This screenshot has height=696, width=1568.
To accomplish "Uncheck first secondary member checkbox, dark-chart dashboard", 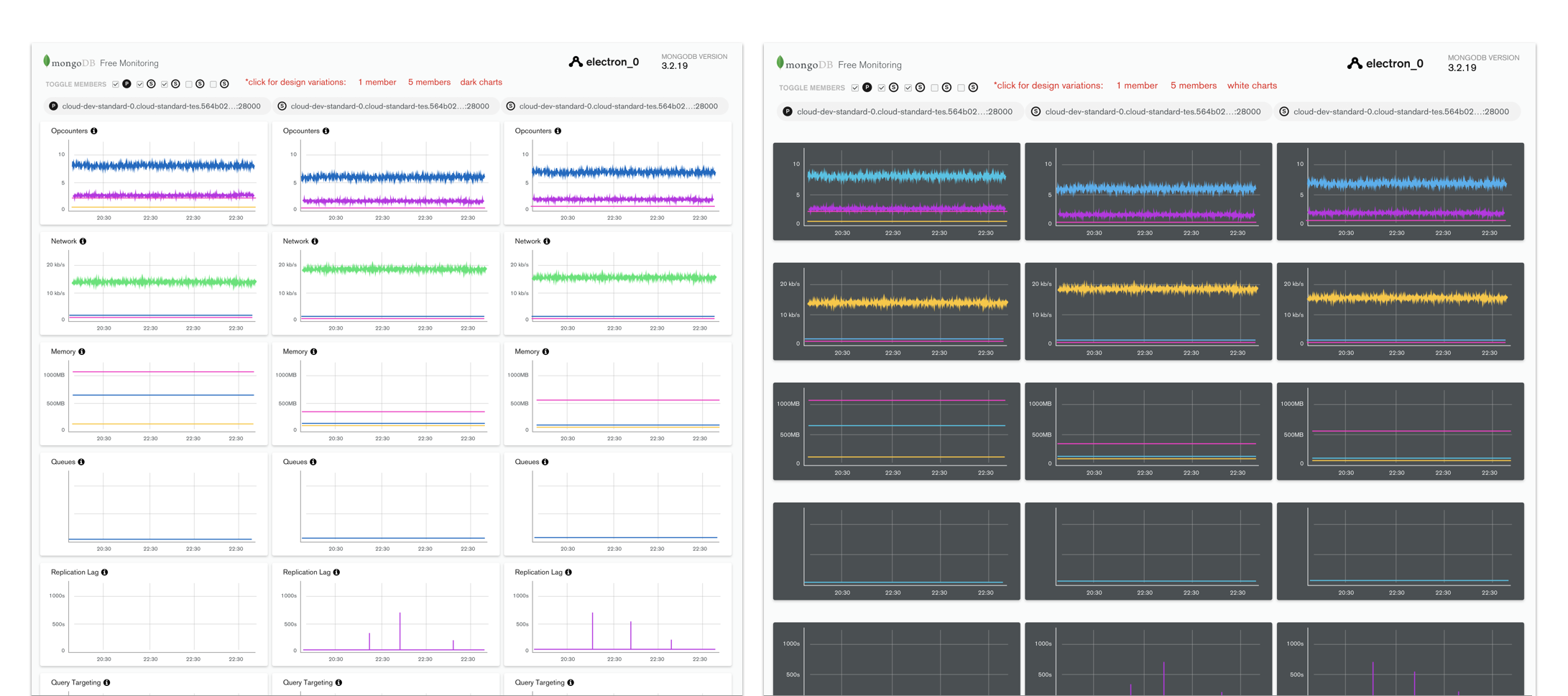I will tap(882, 88).
